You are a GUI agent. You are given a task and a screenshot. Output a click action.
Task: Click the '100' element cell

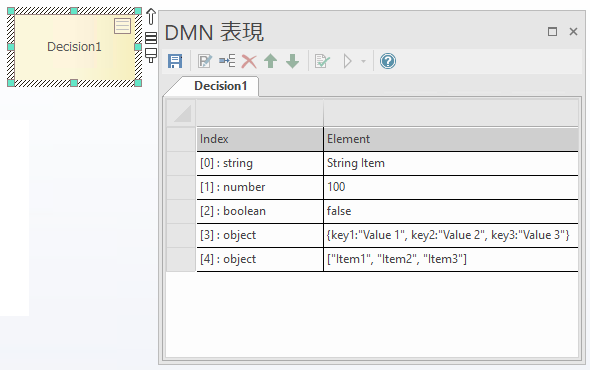pyautogui.click(x=451, y=187)
